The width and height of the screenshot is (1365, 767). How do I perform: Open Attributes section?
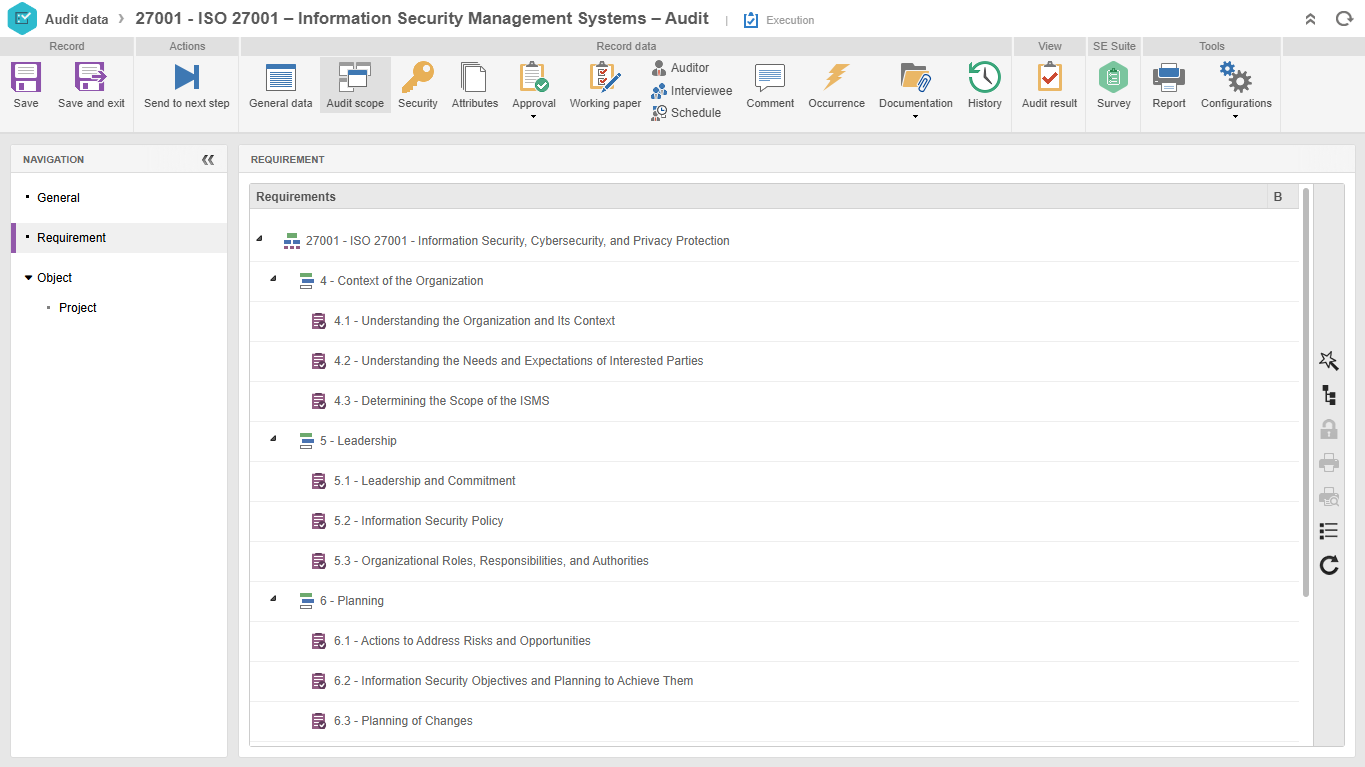coord(475,85)
